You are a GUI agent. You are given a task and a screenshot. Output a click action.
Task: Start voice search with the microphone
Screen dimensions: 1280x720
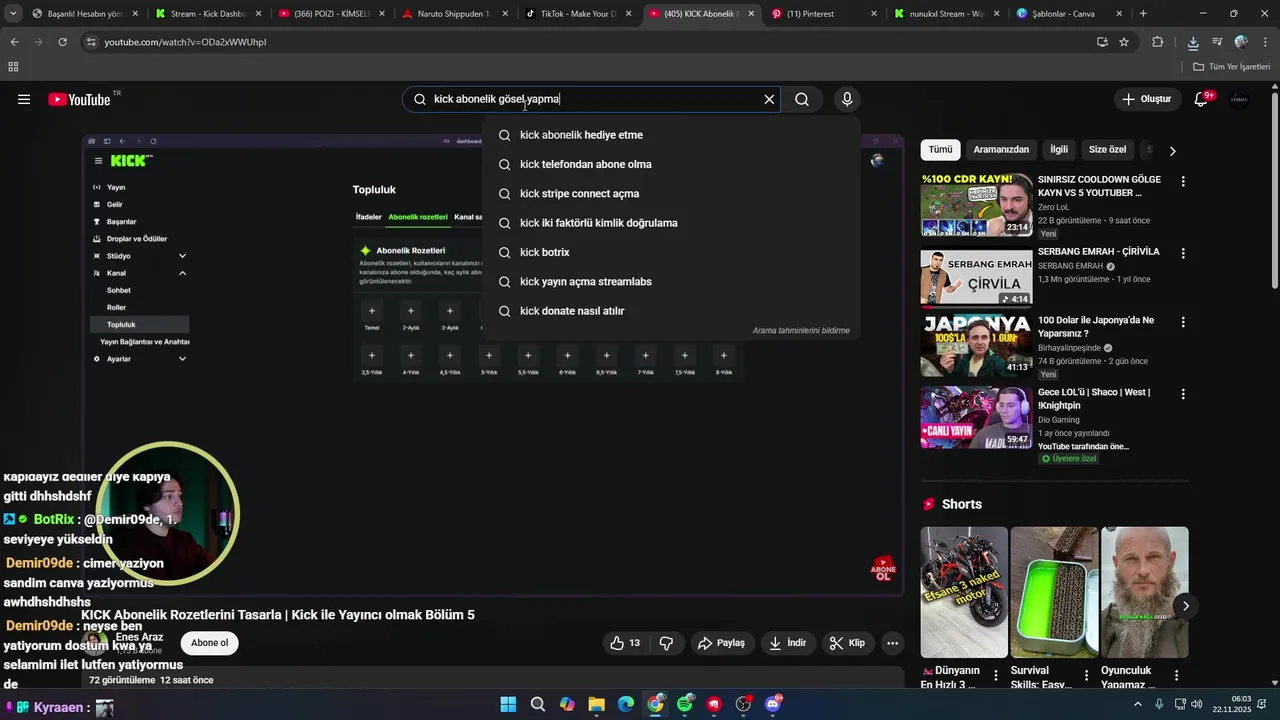(x=847, y=99)
